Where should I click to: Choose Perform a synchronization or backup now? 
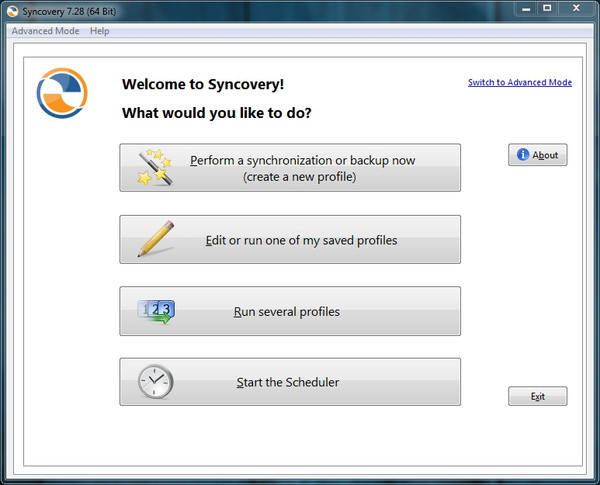(x=290, y=168)
